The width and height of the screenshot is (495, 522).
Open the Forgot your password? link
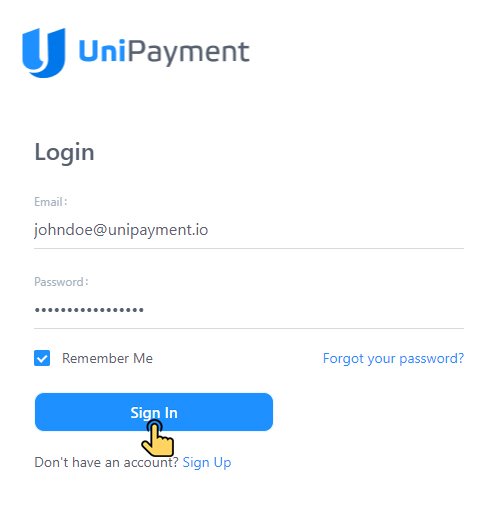[393, 359]
